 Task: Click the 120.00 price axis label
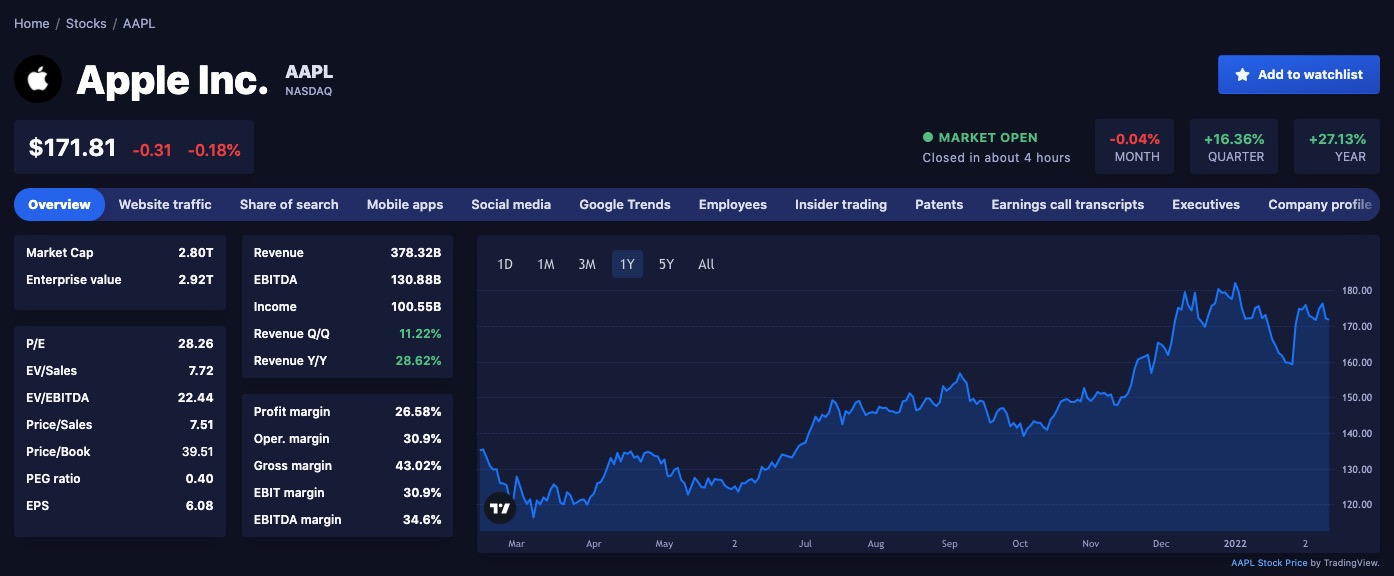tap(1357, 505)
